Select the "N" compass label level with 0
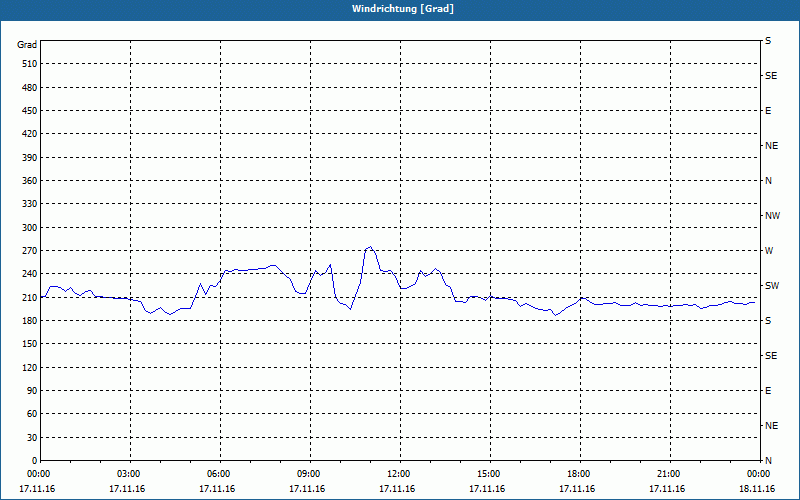Screen dimensions: 800x500 coord(768,461)
